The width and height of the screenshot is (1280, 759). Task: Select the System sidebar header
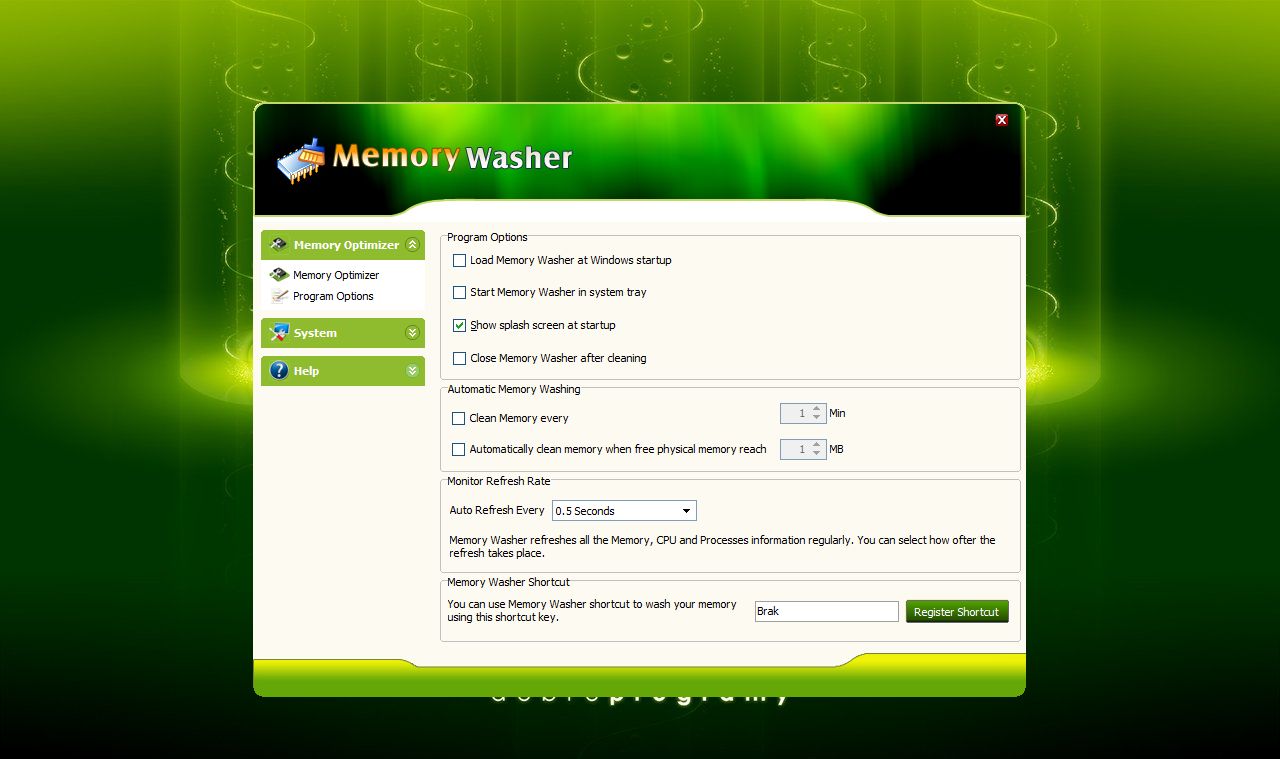[343, 333]
